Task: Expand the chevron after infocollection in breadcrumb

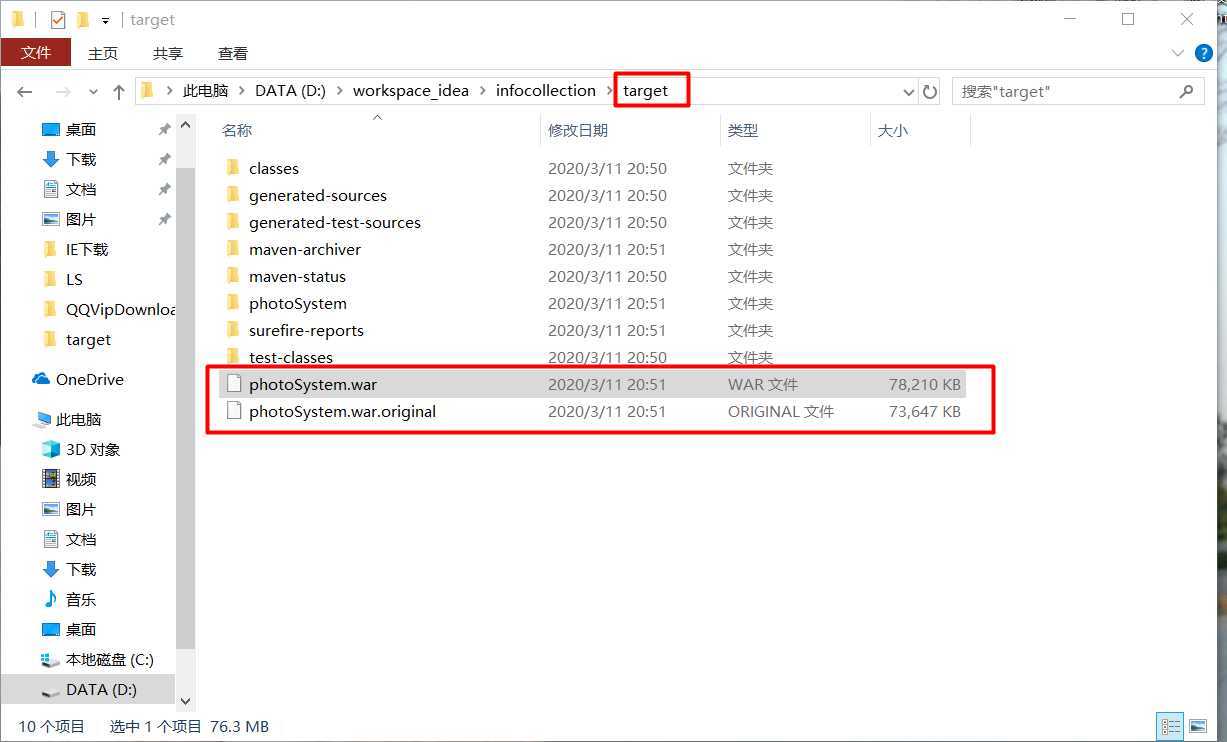Action: click(609, 91)
